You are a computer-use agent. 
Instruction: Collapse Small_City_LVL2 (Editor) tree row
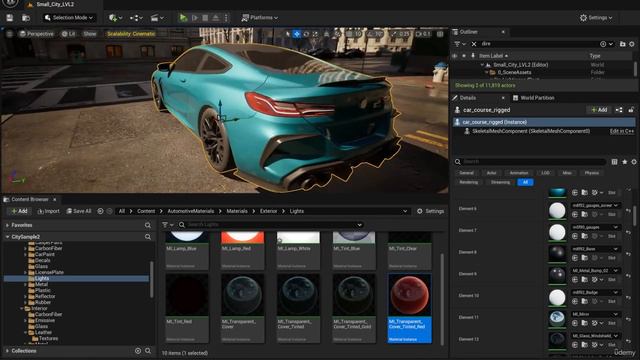(482, 64)
